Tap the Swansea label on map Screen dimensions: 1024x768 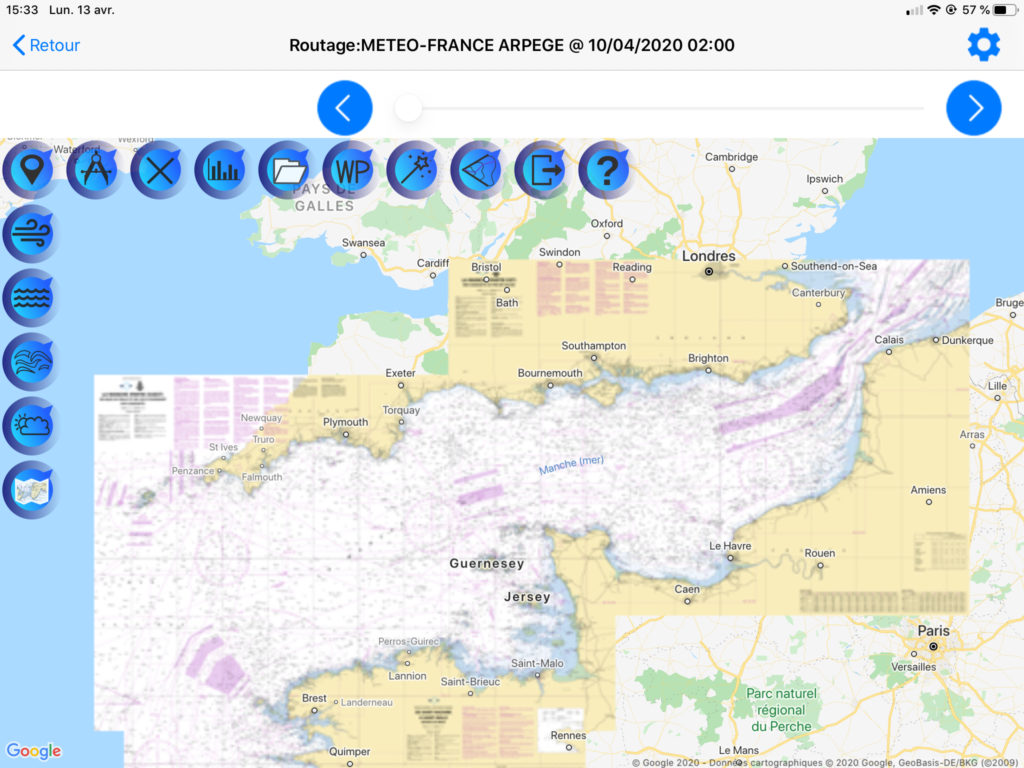pos(363,243)
